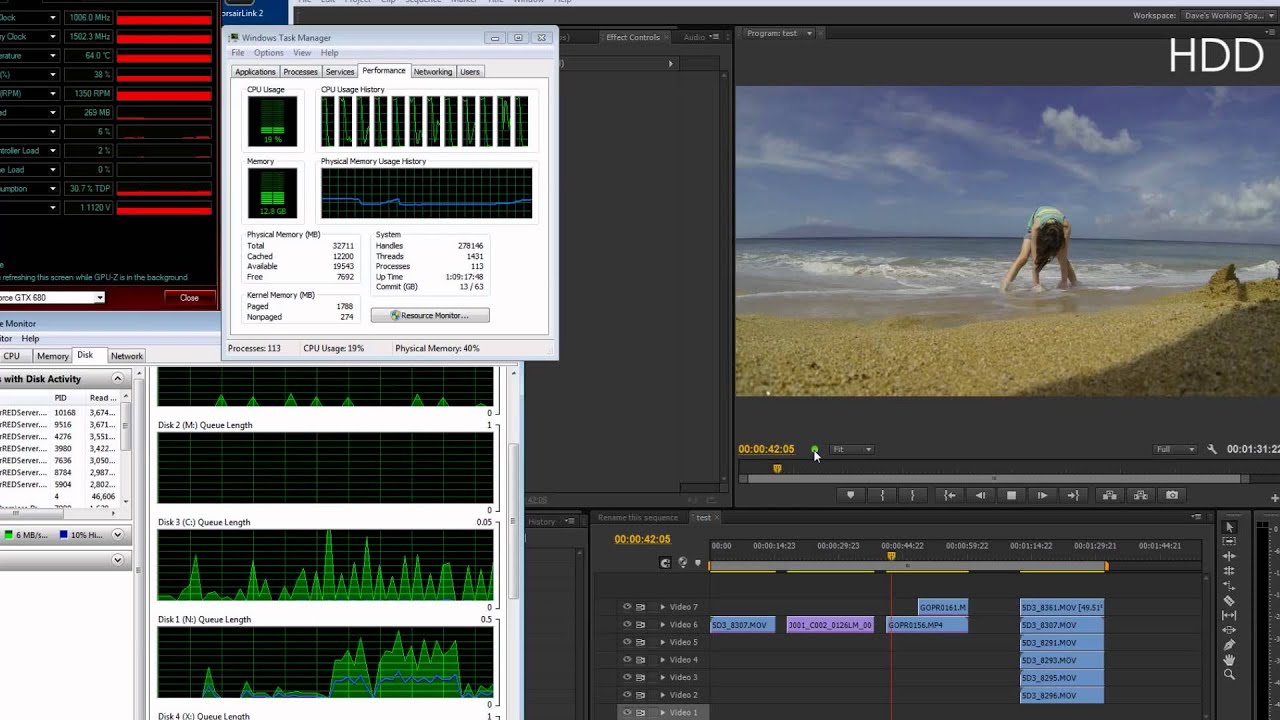Click the Resource Monitor button
Image resolution: width=1280 pixels, height=720 pixels.
(430, 316)
